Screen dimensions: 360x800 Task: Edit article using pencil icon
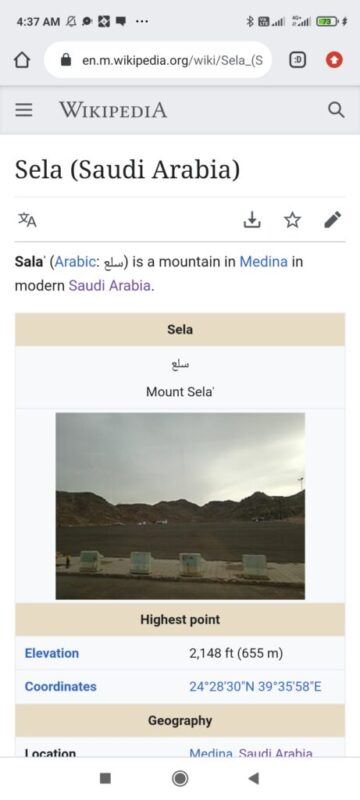pyautogui.click(x=332, y=220)
